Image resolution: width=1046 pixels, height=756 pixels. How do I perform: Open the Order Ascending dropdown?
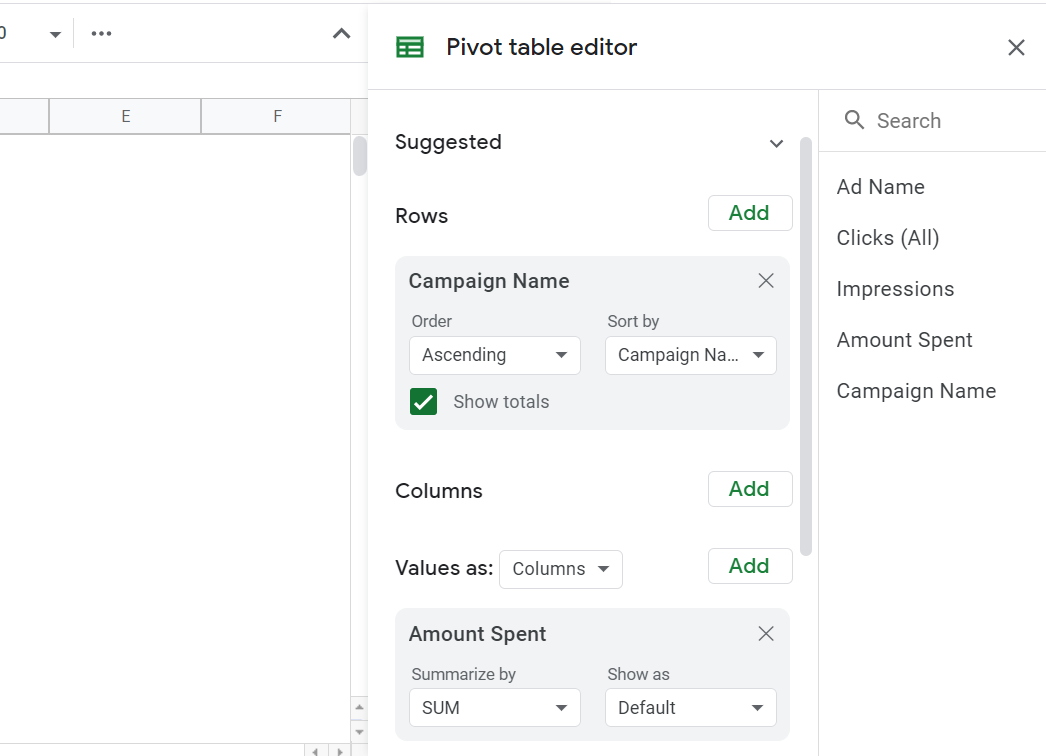pyautogui.click(x=494, y=355)
